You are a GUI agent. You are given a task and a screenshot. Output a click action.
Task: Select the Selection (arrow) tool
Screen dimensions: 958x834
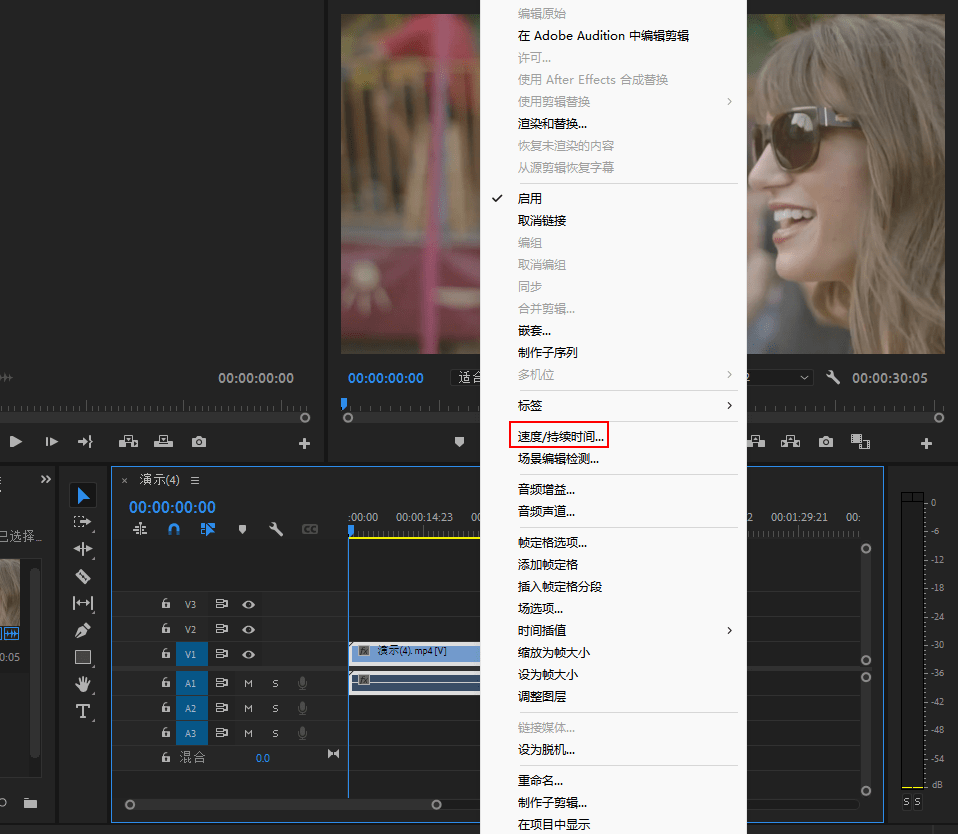(83, 496)
